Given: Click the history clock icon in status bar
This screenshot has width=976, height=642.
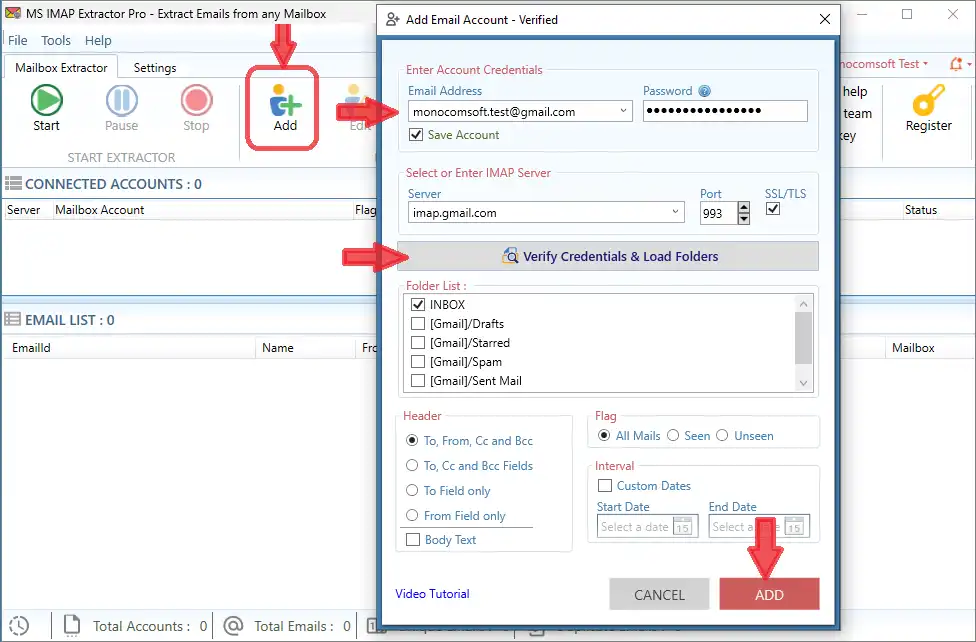Looking at the screenshot, I should point(19,626).
